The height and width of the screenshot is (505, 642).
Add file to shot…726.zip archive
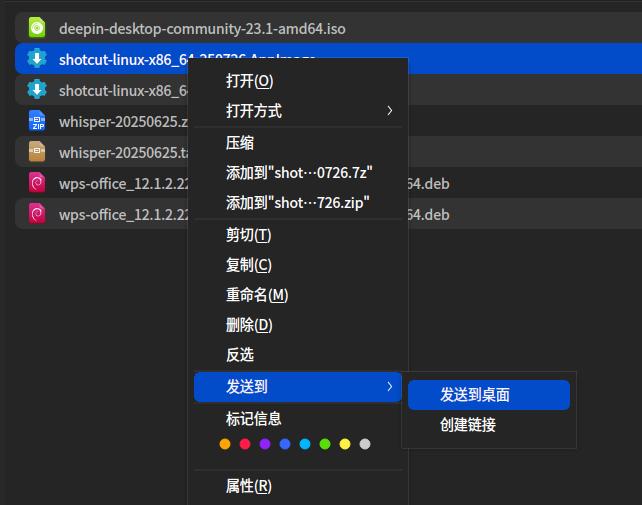pyautogui.click(x=298, y=203)
